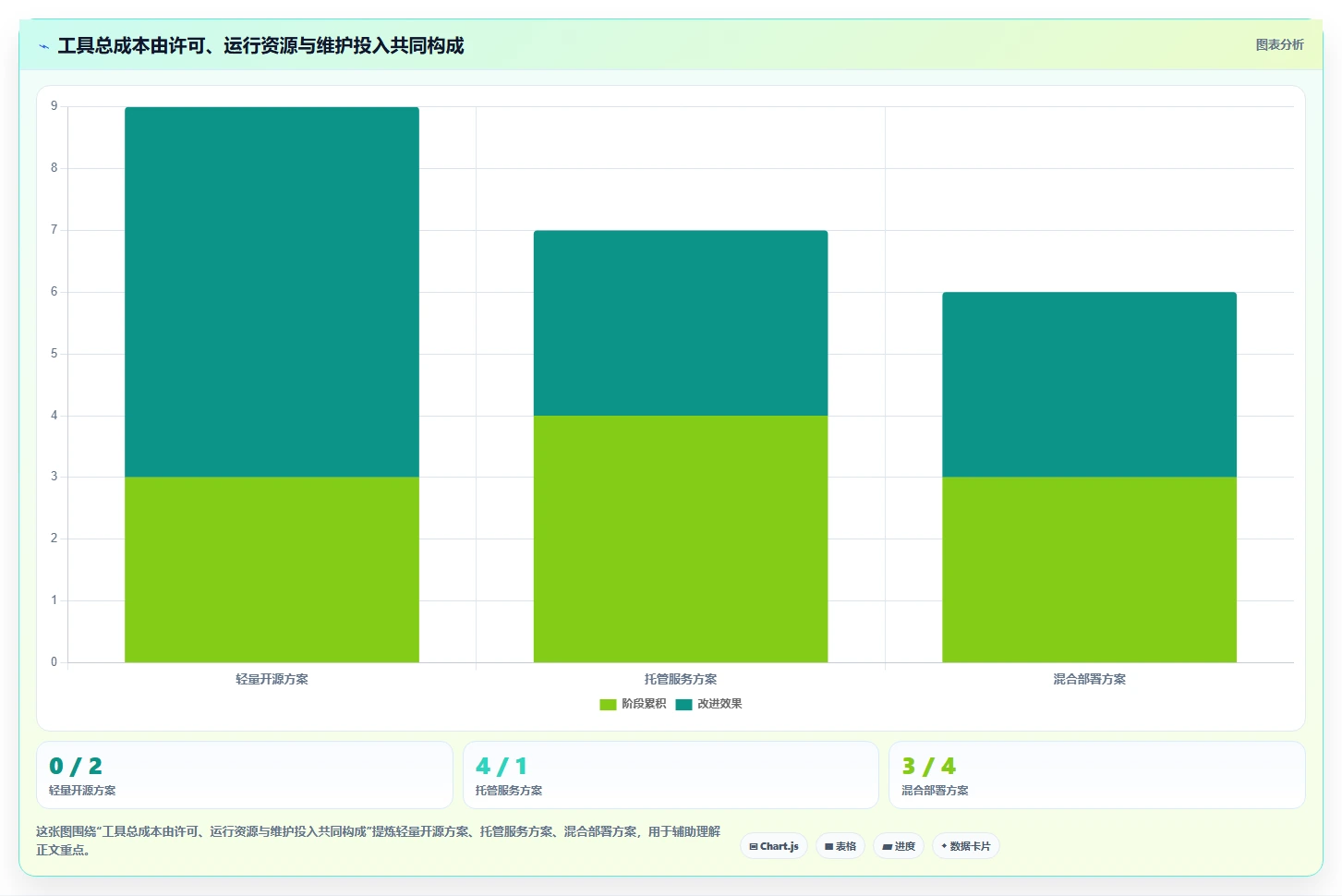Select the 表格 tag pill
The image size is (1342, 896).
tap(840, 846)
